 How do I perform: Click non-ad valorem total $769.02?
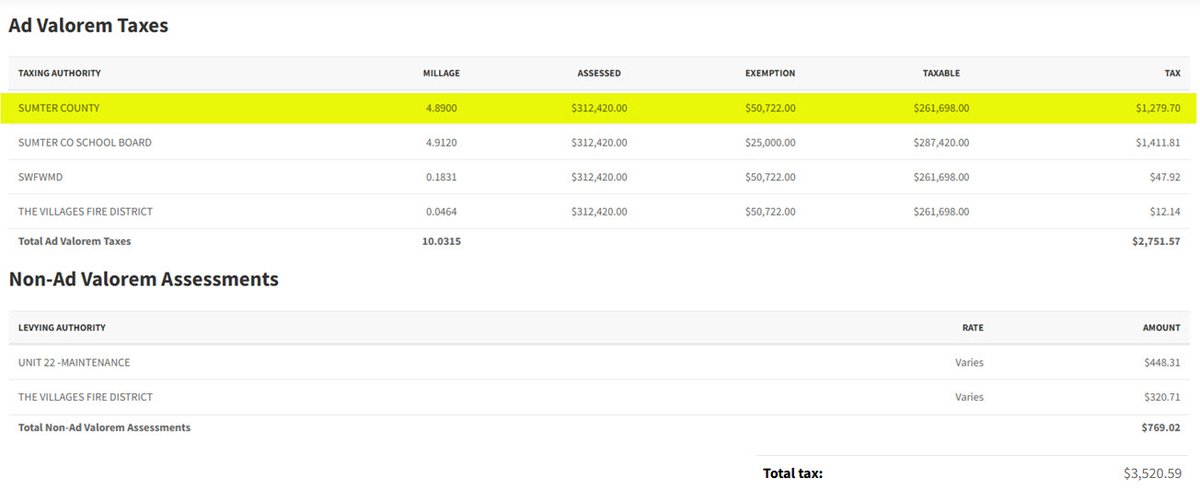coord(1161,427)
